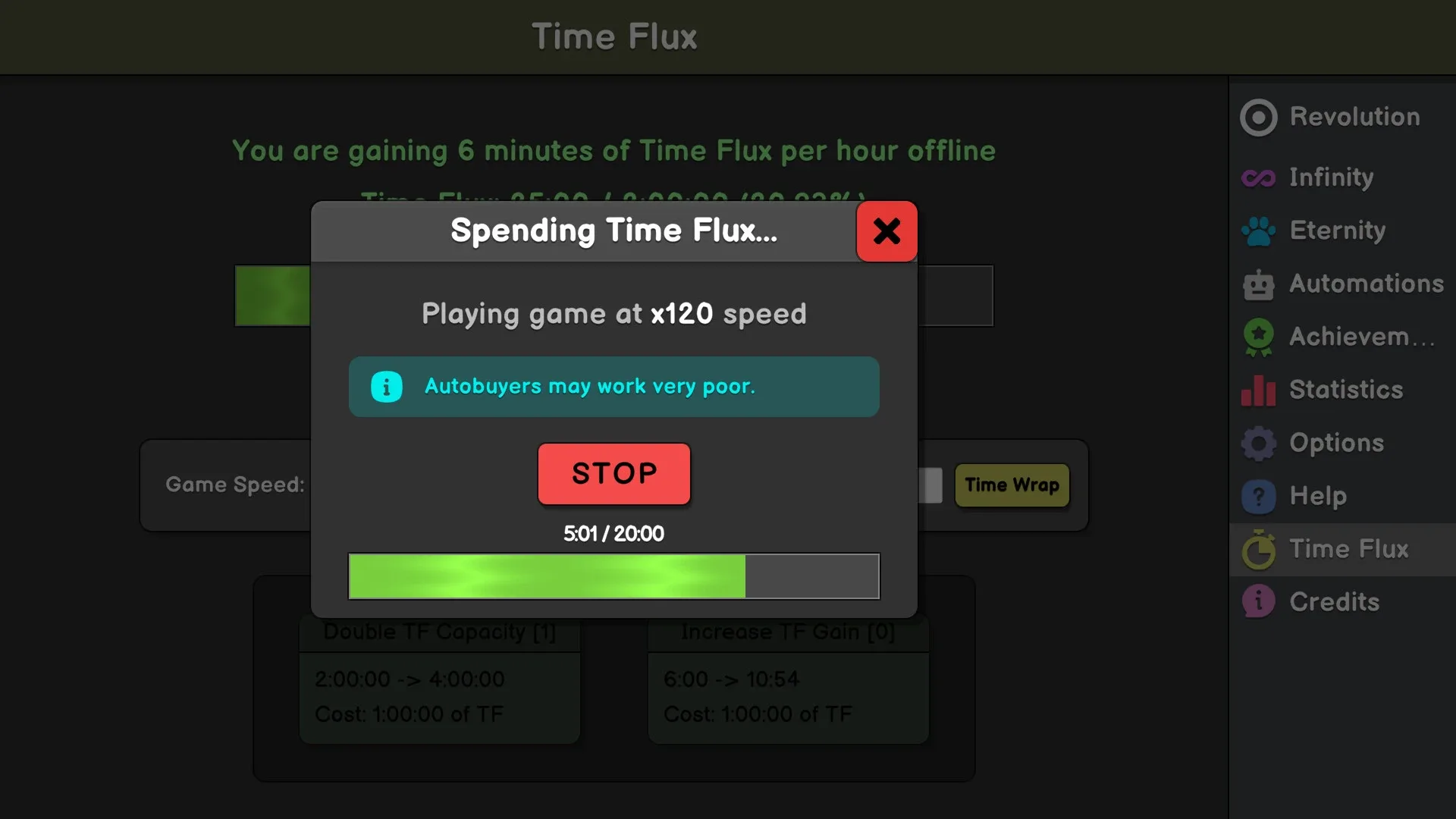Open the Credits info icon
The width and height of the screenshot is (1456, 819).
pyautogui.click(x=1259, y=602)
